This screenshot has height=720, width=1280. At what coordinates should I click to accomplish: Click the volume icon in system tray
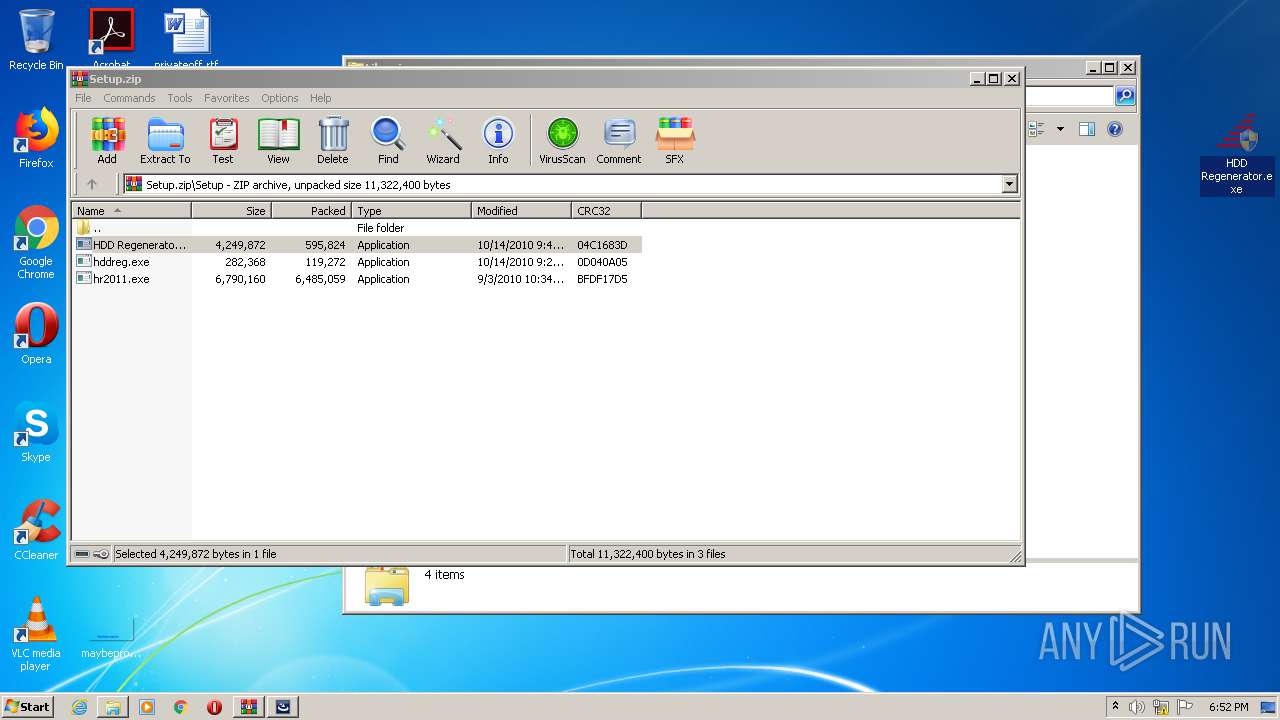(1136, 707)
